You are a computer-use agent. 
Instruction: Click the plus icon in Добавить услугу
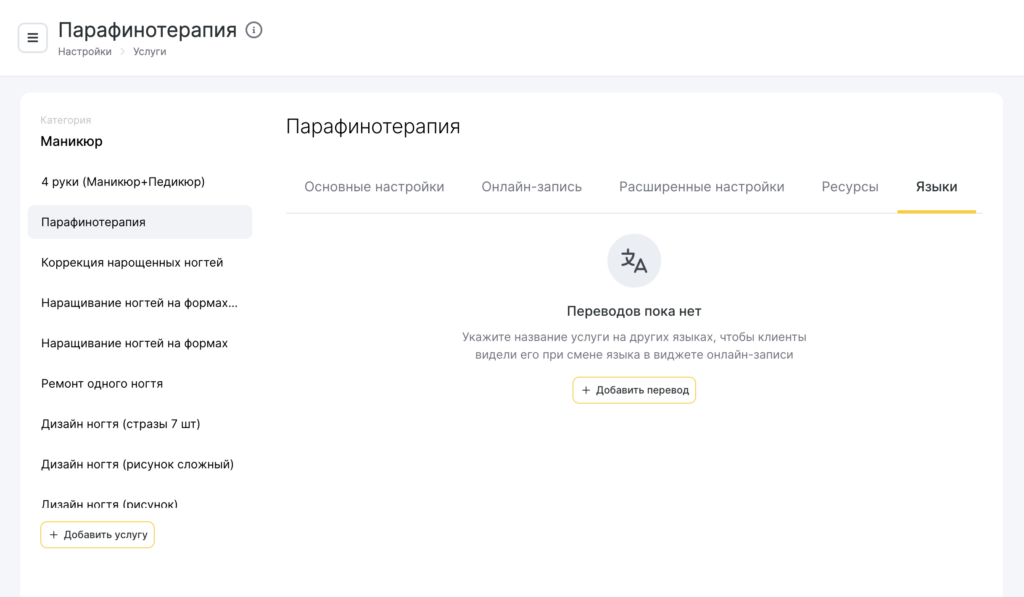(54, 534)
